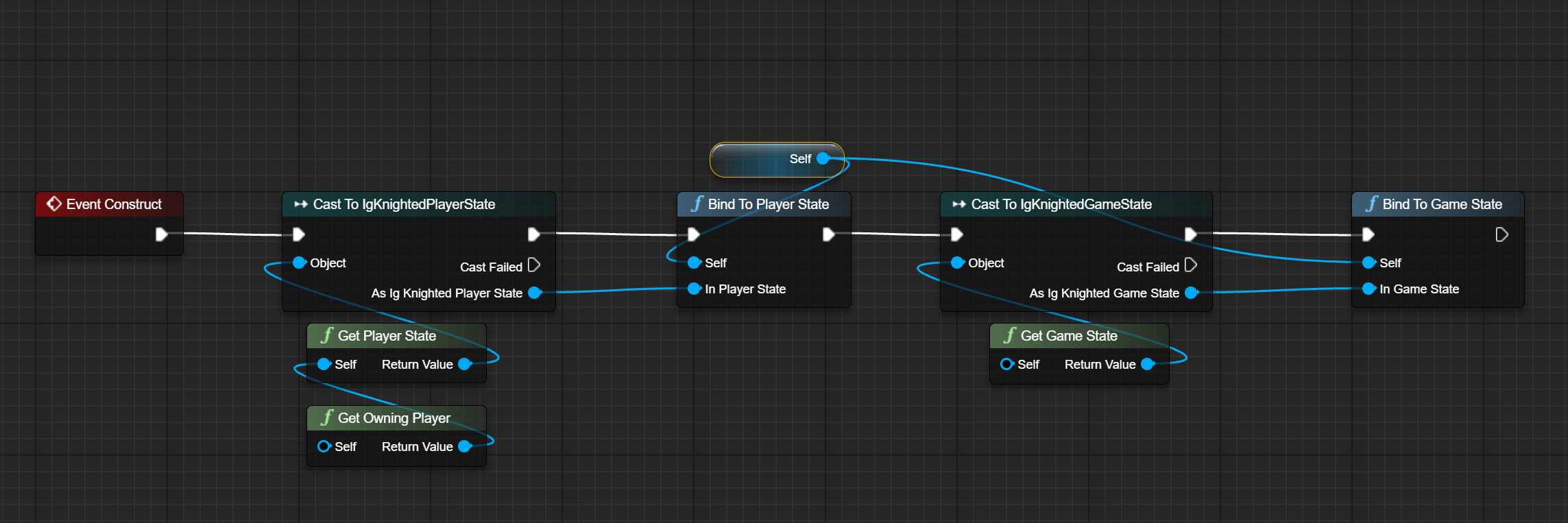This screenshot has height=523, width=1568.
Task: Click the In Player State input pin
Action: (695, 289)
